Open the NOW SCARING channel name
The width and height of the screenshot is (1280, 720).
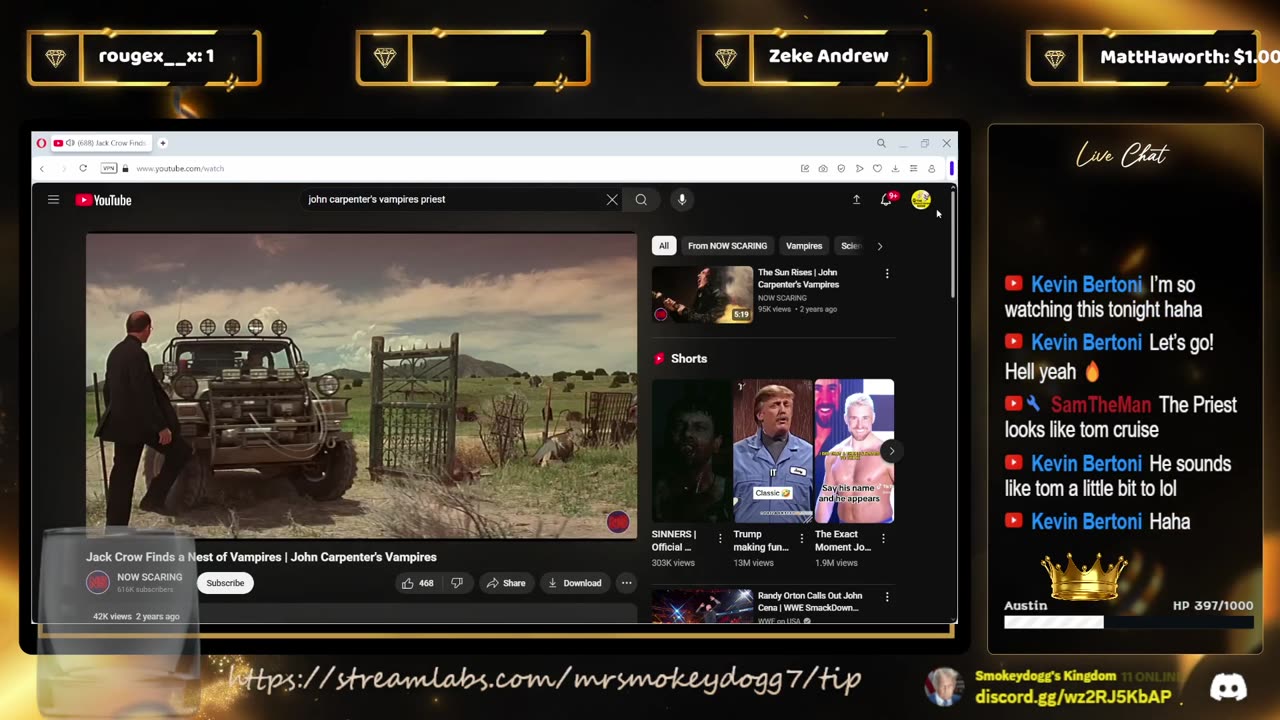tap(150, 577)
